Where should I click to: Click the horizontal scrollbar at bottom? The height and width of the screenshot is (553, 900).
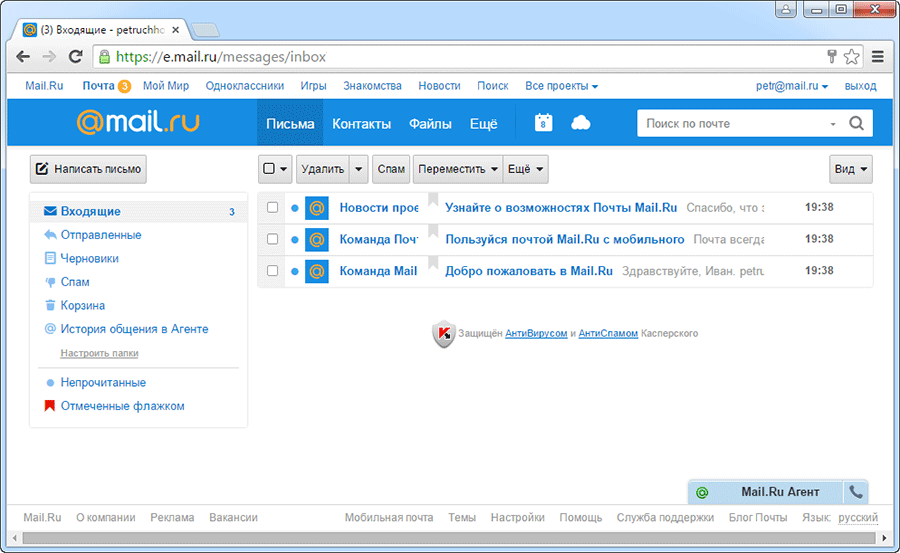point(449,538)
